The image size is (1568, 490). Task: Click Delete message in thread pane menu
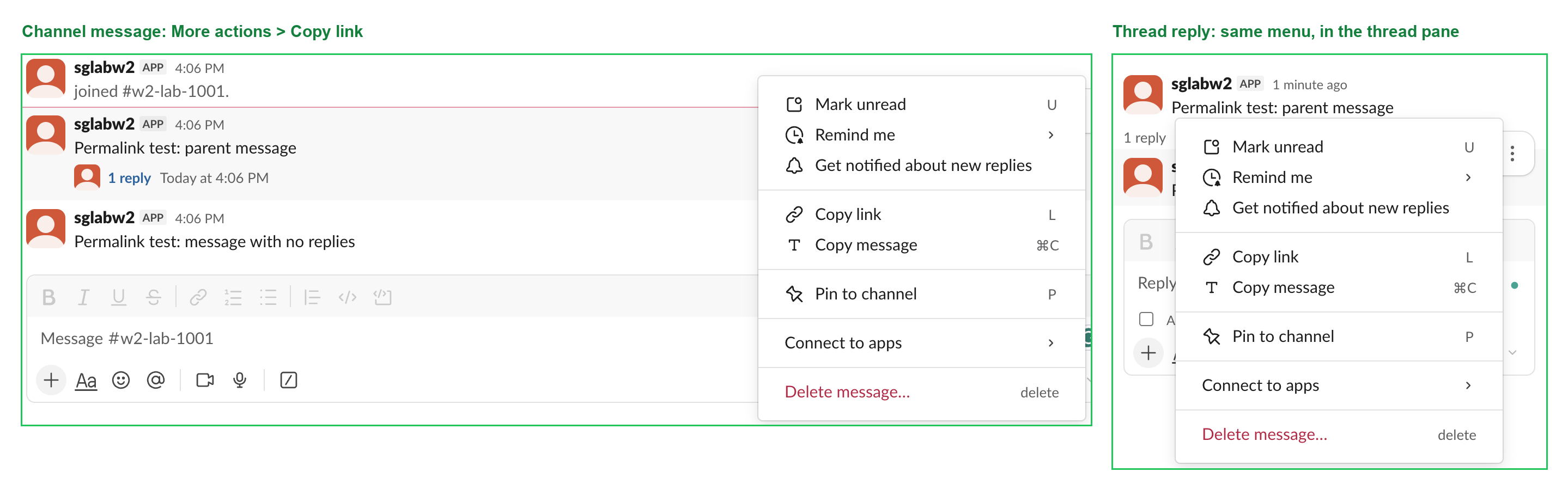click(1339, 434)
